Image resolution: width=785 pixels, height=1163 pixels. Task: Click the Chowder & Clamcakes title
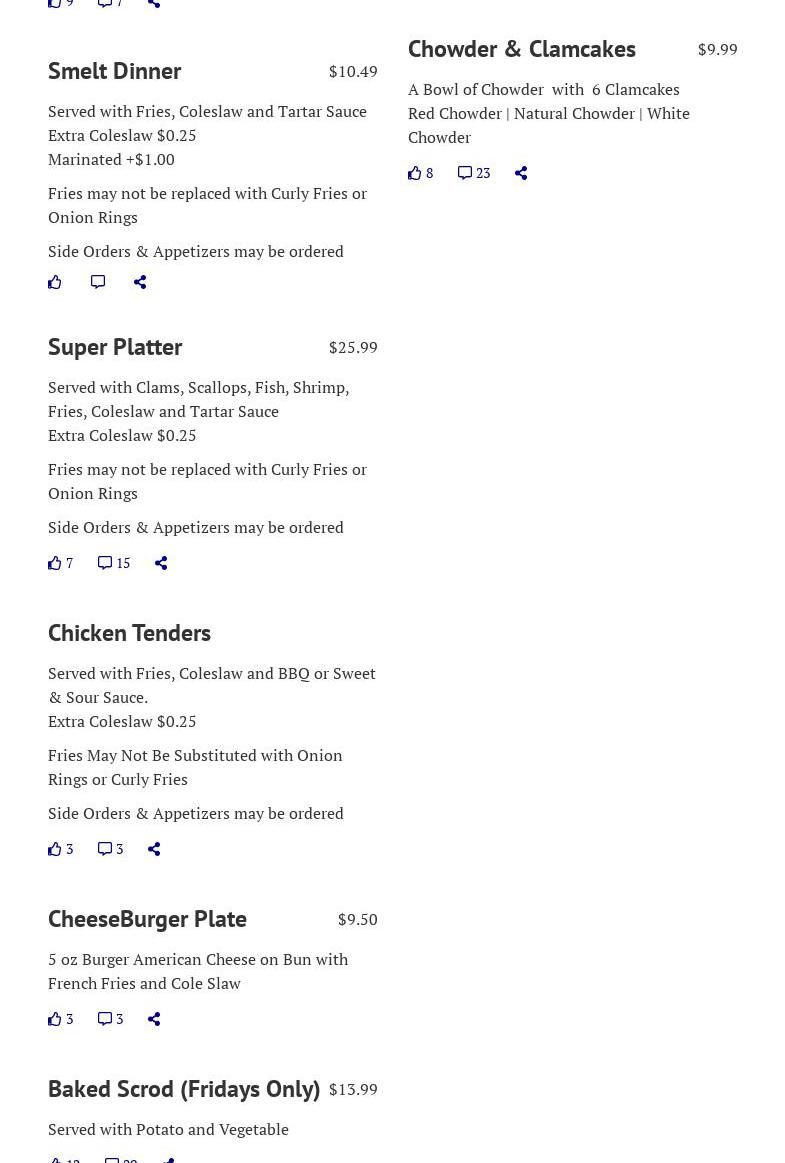pyautogui.click(x=521, y=49)
